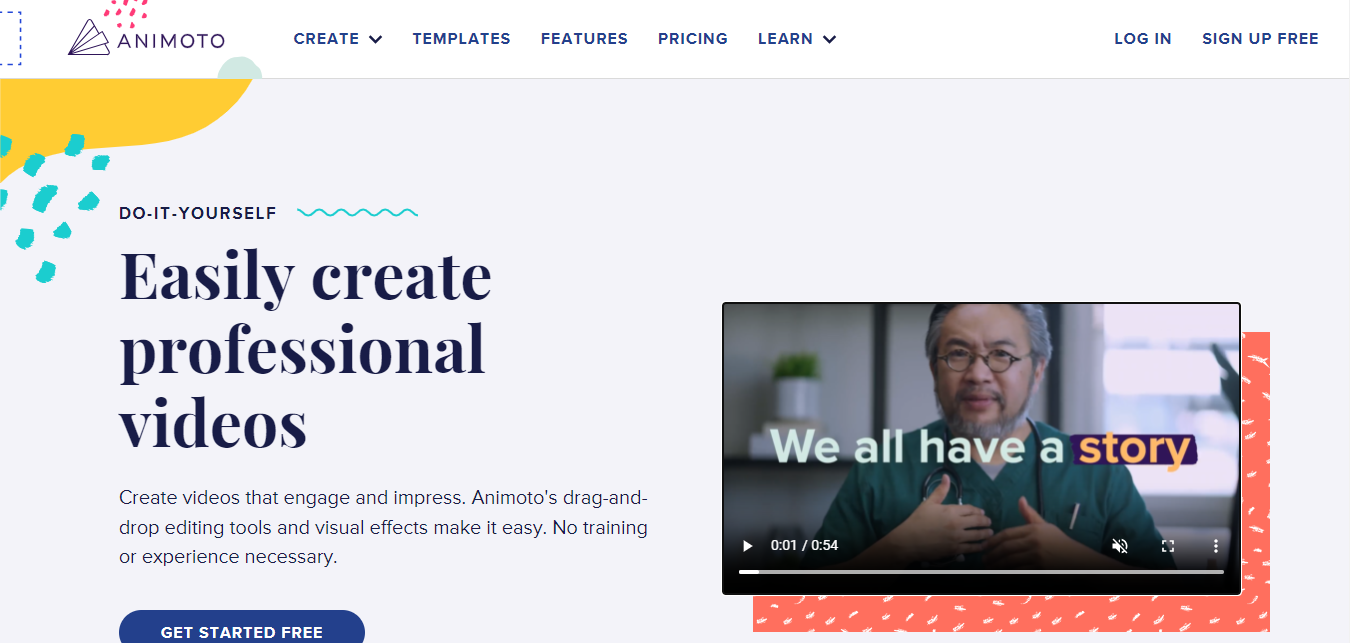The image size is (1350, 643).
Task: Open the FEATURES page
Action: (x=584, y=39)
